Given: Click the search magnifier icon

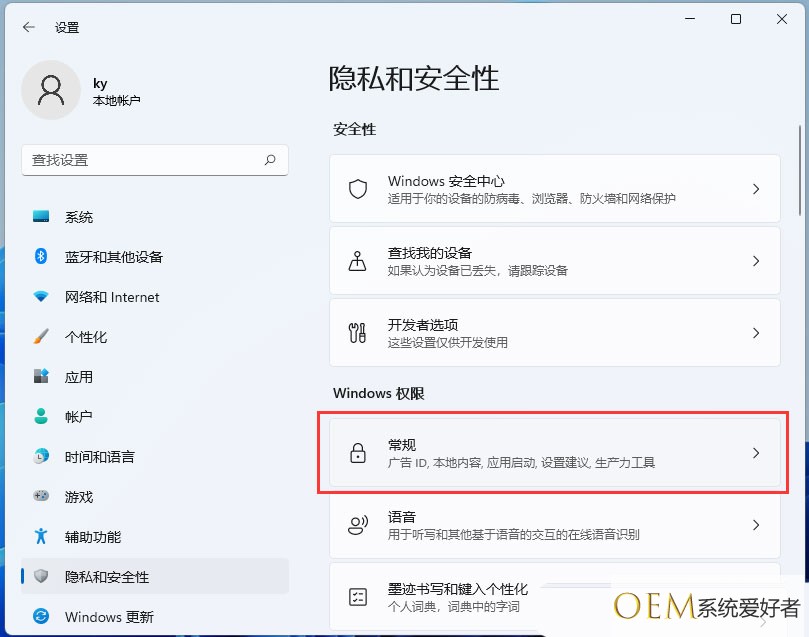Looking at the screenshot, I should [x=270, y=160].
